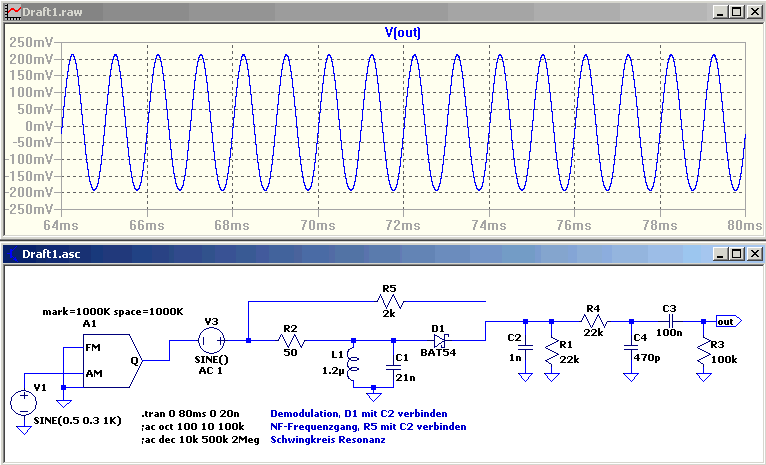Select resistor R5 symbol

(389, 302)
